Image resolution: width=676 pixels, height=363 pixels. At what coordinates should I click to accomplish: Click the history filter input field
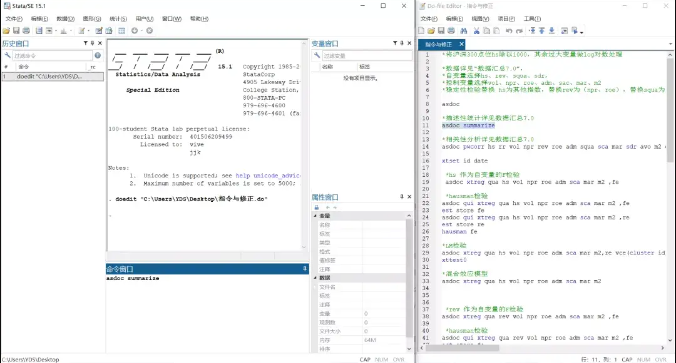pos(53,55)
